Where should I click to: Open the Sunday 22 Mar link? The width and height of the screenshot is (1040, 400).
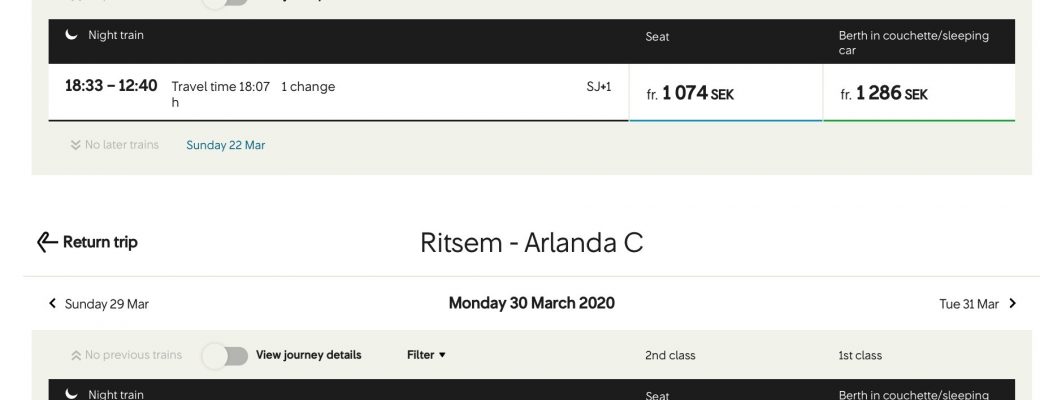(x=226, y=145)
